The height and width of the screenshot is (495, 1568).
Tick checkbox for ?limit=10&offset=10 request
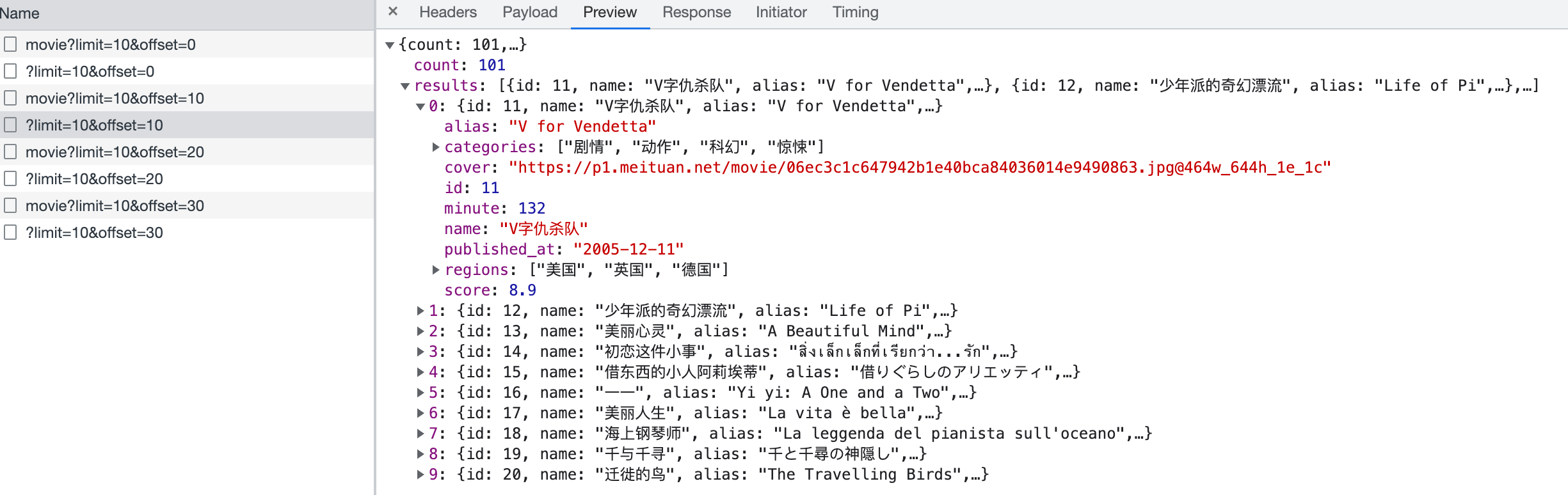point(10,125)
